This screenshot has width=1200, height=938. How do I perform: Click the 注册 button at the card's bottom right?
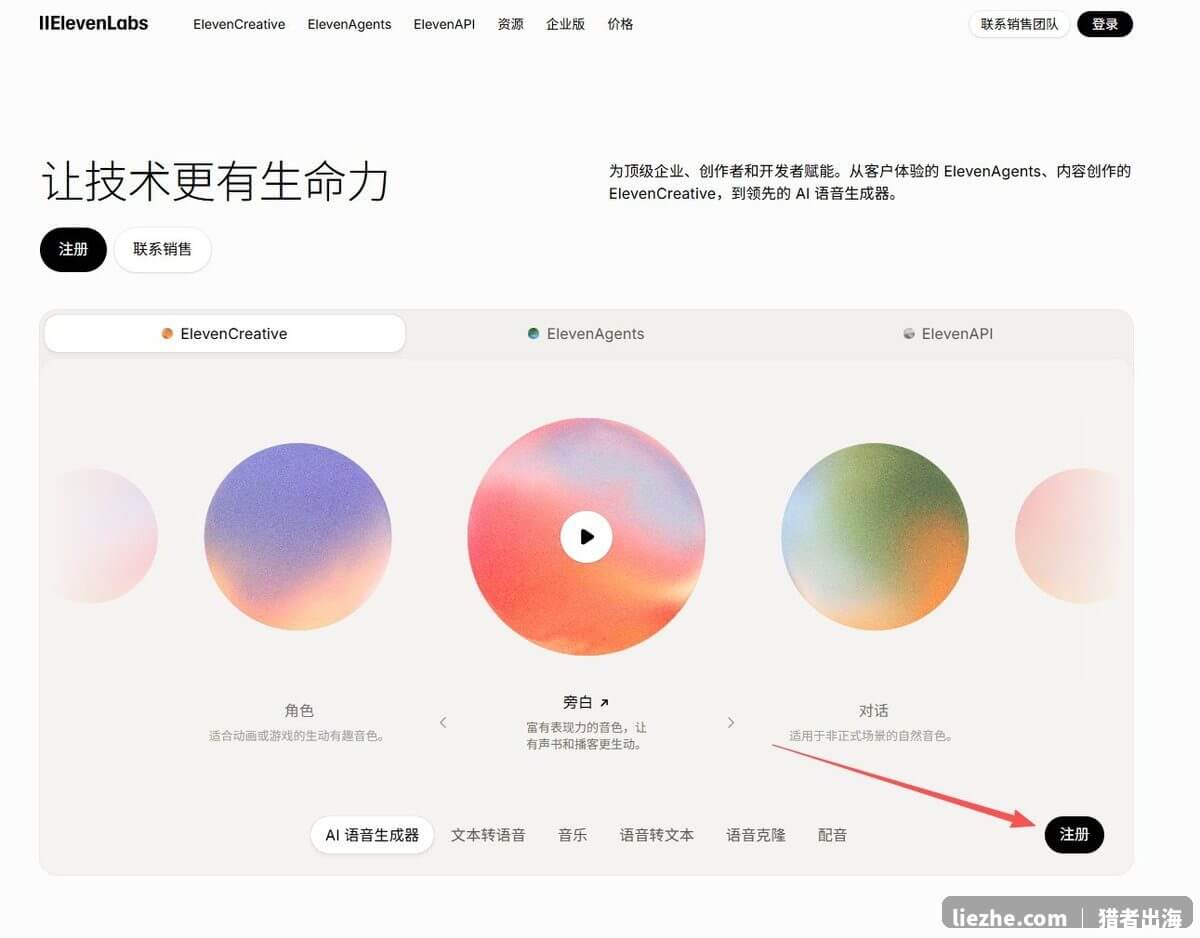1074,835
